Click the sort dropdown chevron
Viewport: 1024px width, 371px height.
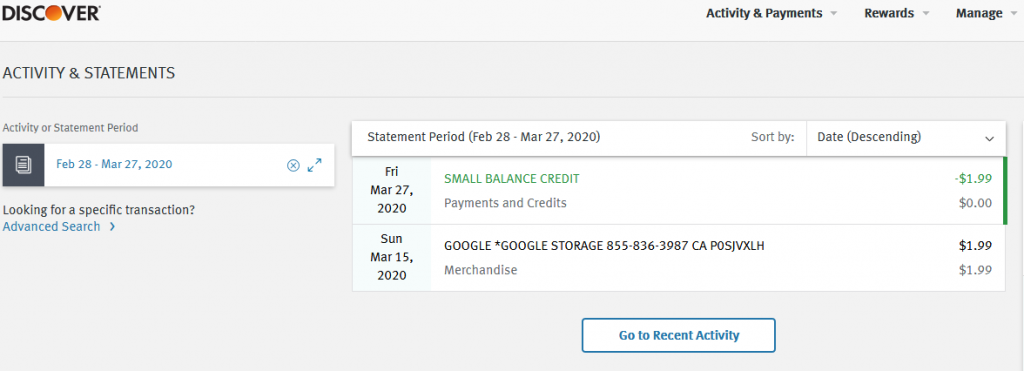(x=989, y=138)
